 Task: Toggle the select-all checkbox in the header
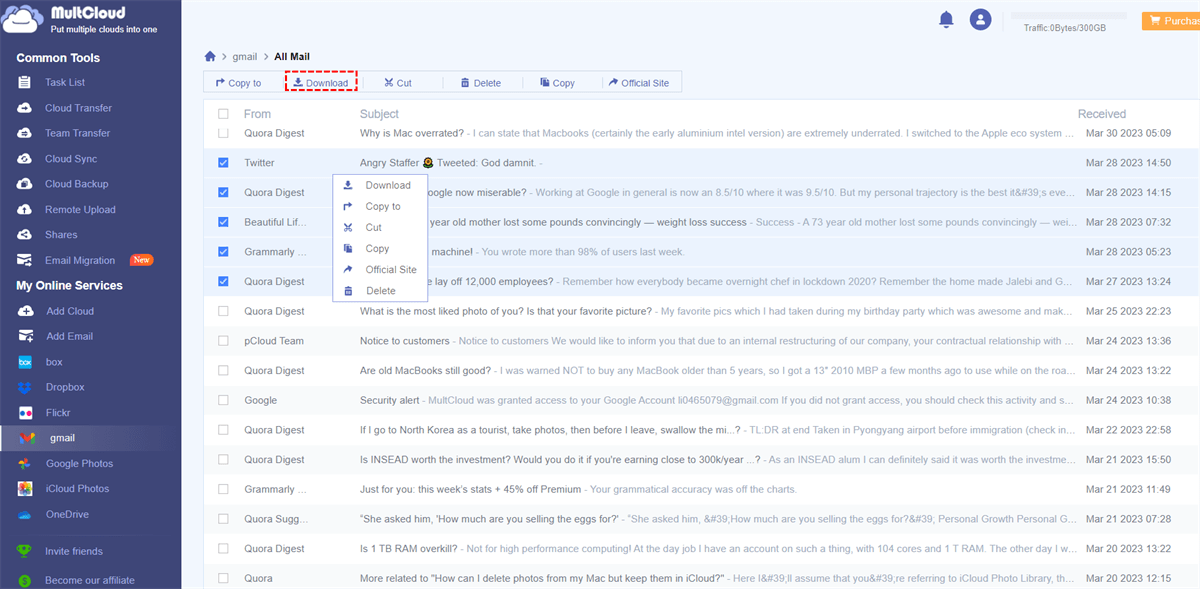pos(223,113)
